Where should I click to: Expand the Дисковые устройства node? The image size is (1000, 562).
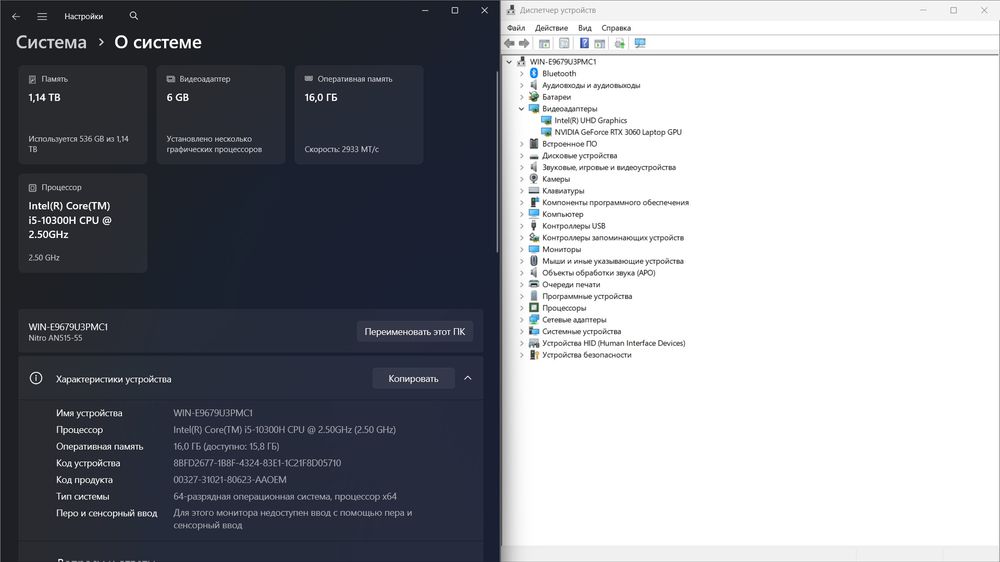click(x=521, y=156)
